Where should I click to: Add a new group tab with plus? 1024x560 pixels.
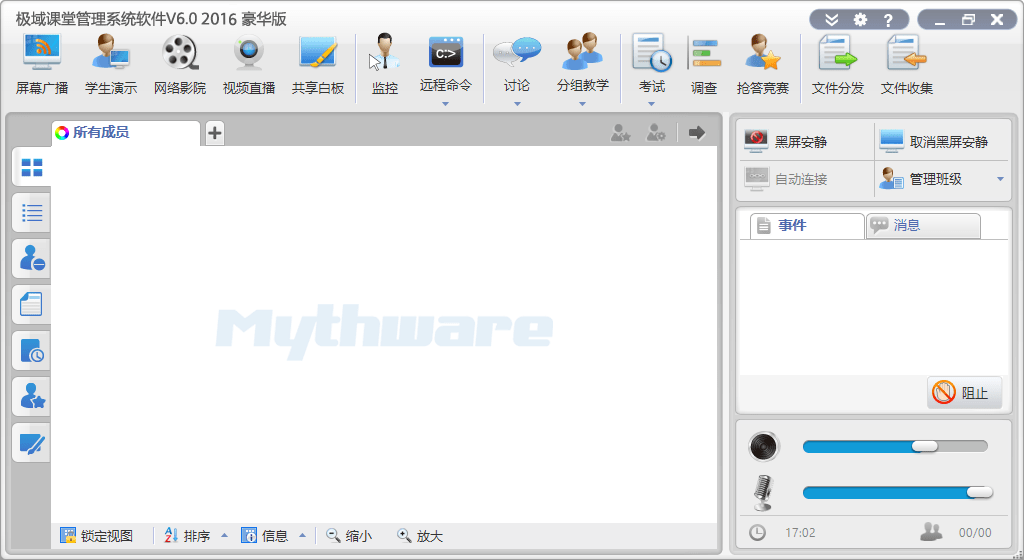[215, 132]
